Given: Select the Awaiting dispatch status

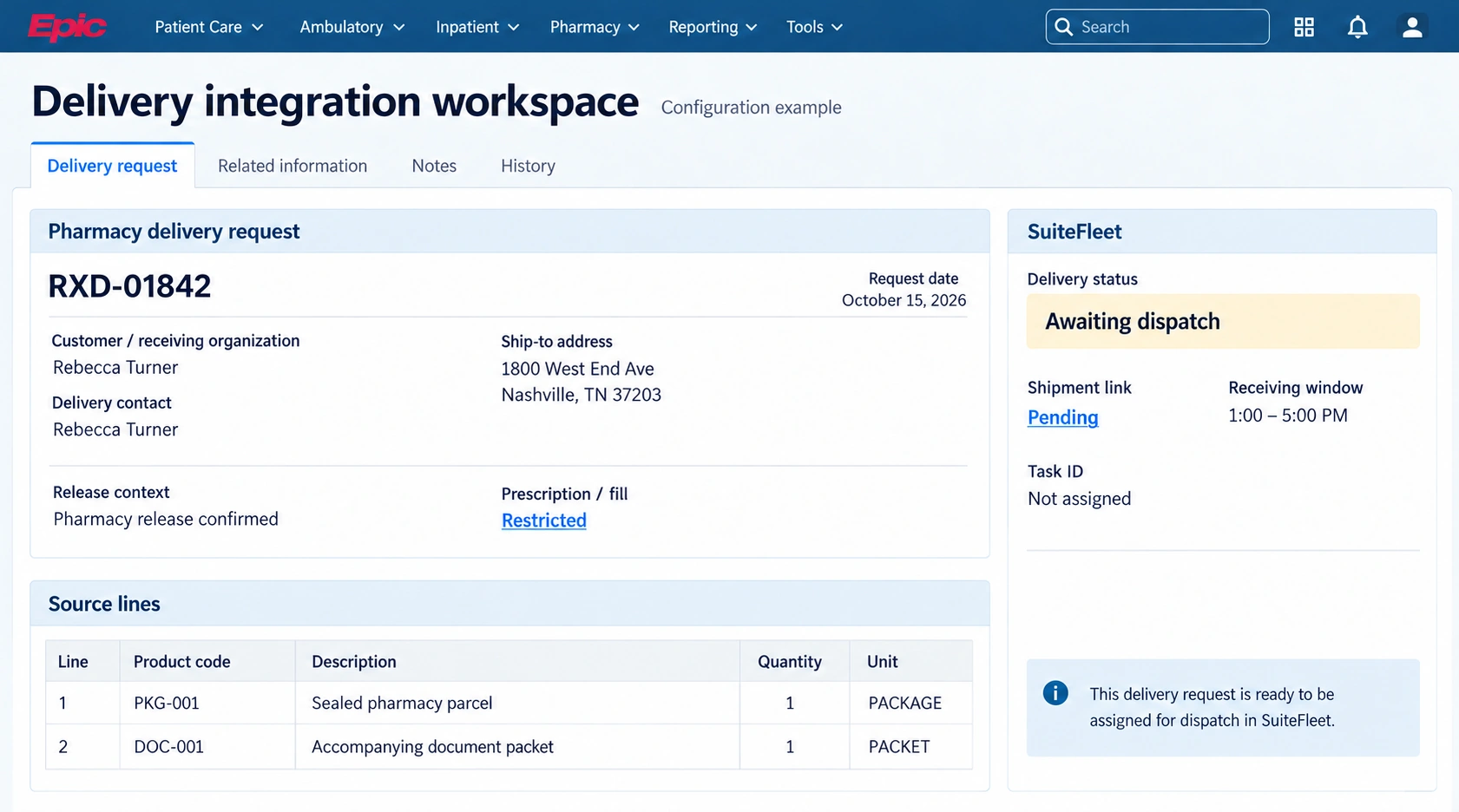Looking at the screenshot, I should [x=1223, y=322].
